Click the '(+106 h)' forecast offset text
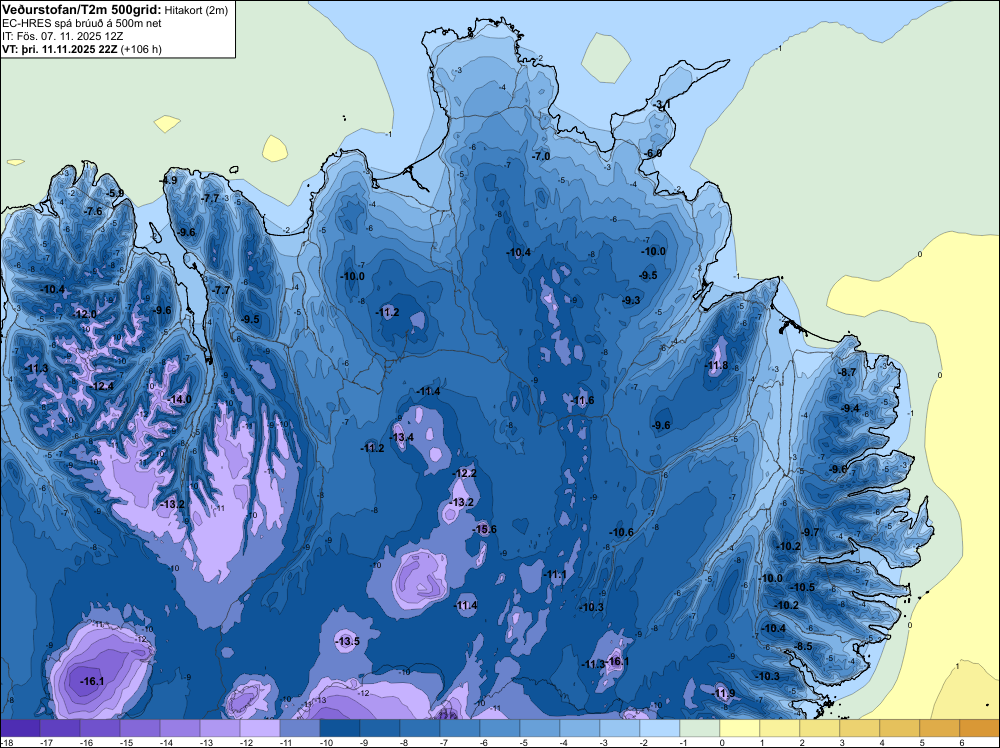Image resolution: width=1000 pixels, height=748 pixels. pyautogui.click(x=141, y=49)
